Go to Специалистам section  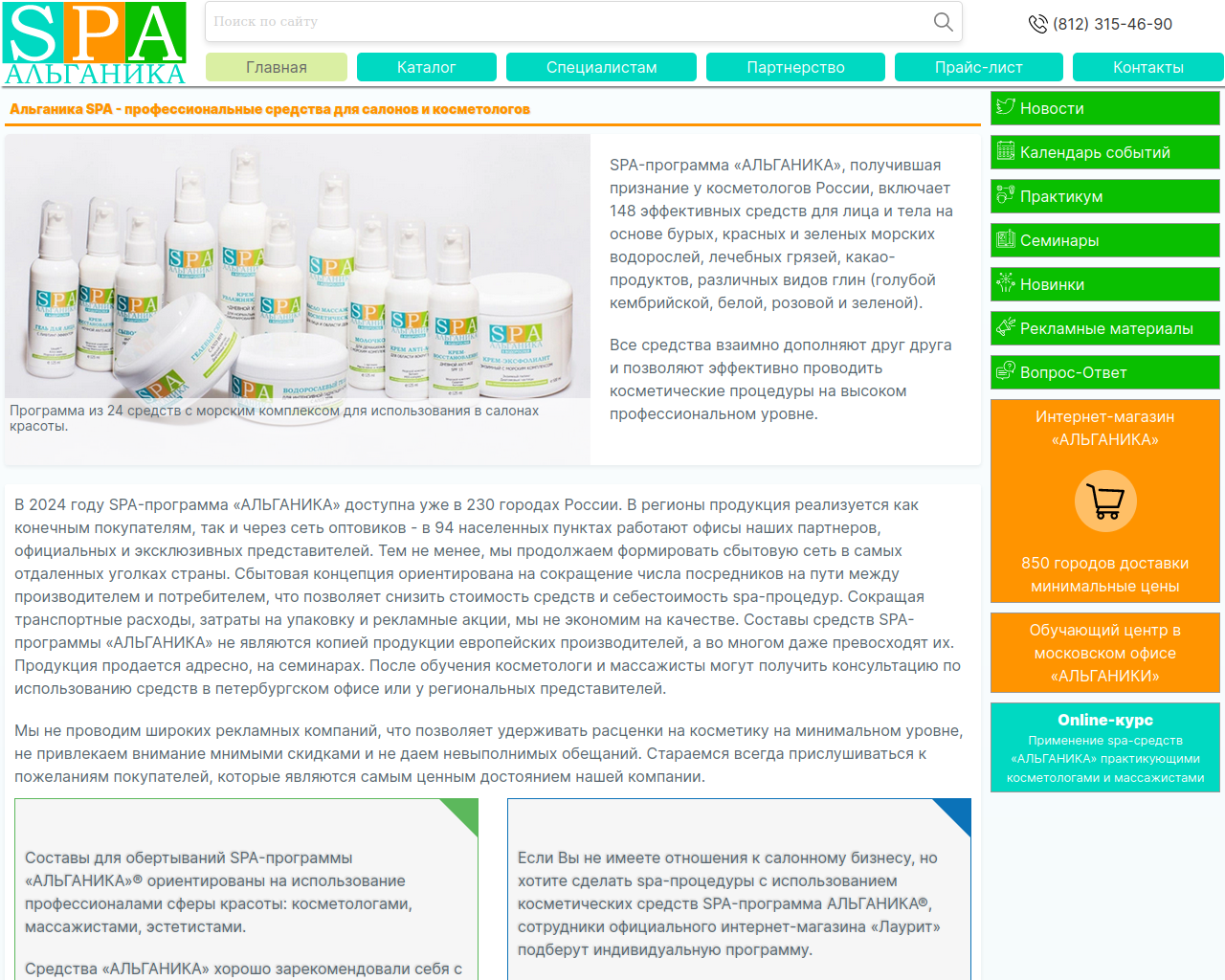[x=602, y=67]
